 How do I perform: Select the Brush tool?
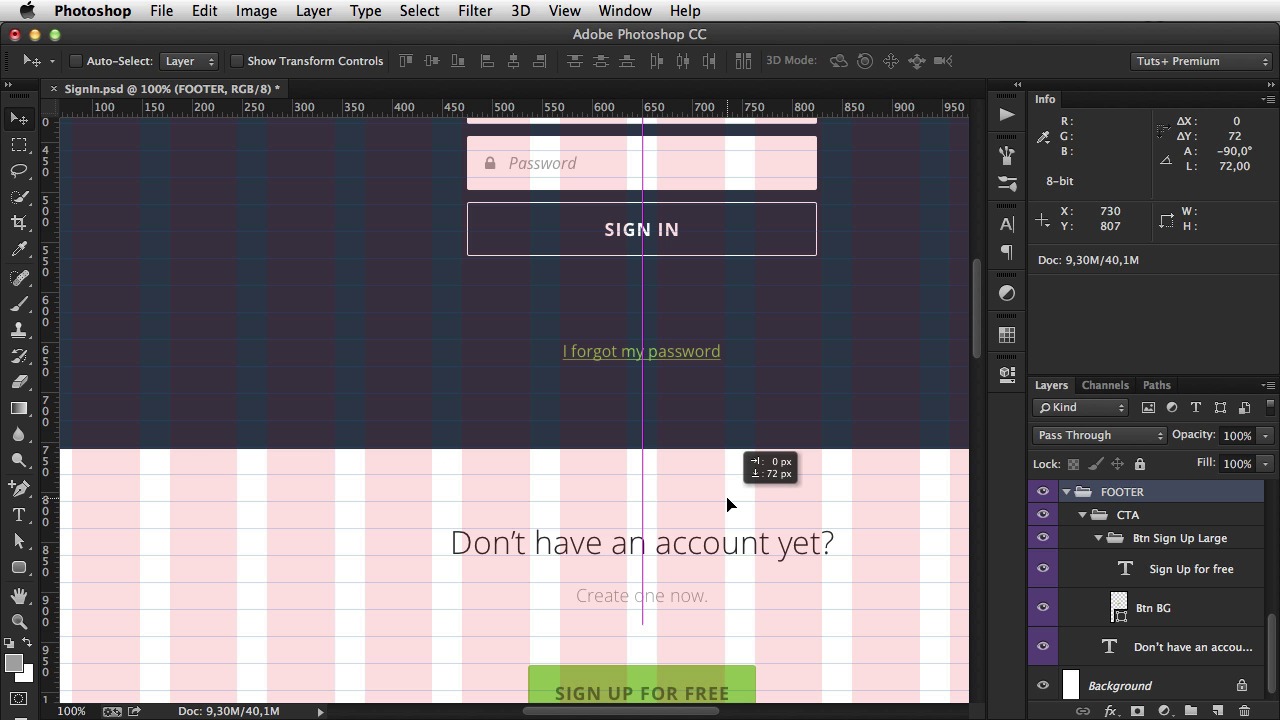click(x=19, y=304)
